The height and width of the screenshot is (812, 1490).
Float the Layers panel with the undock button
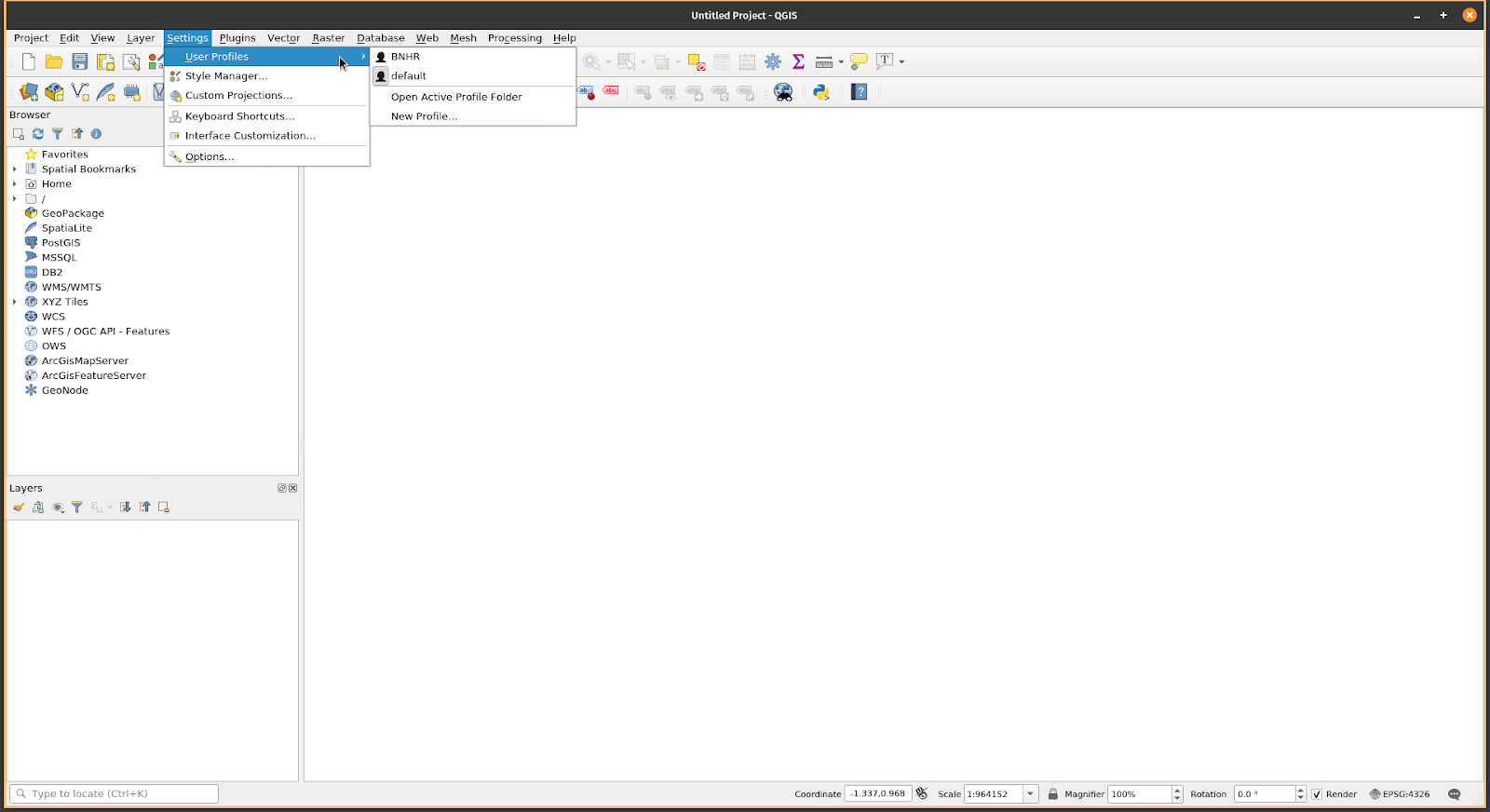point(282,488)
